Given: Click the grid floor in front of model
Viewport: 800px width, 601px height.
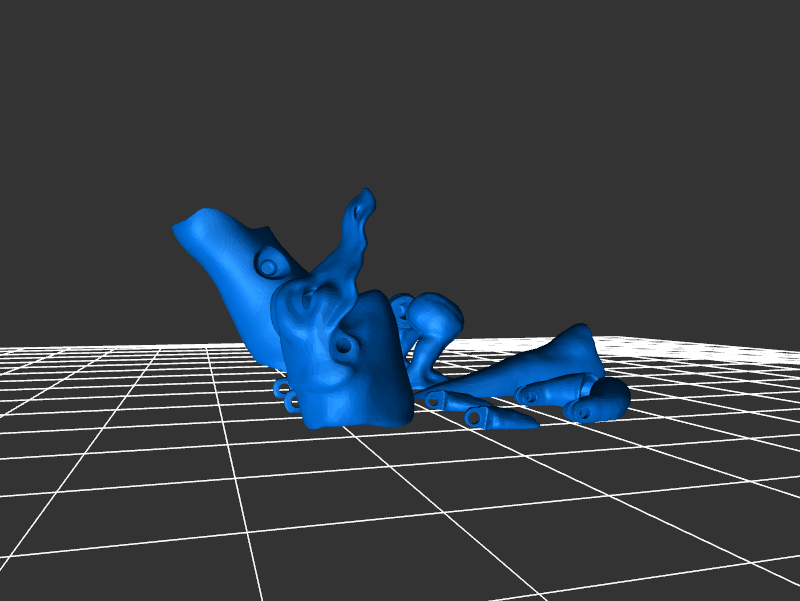Looking at the screenshot, I should 400,500.
